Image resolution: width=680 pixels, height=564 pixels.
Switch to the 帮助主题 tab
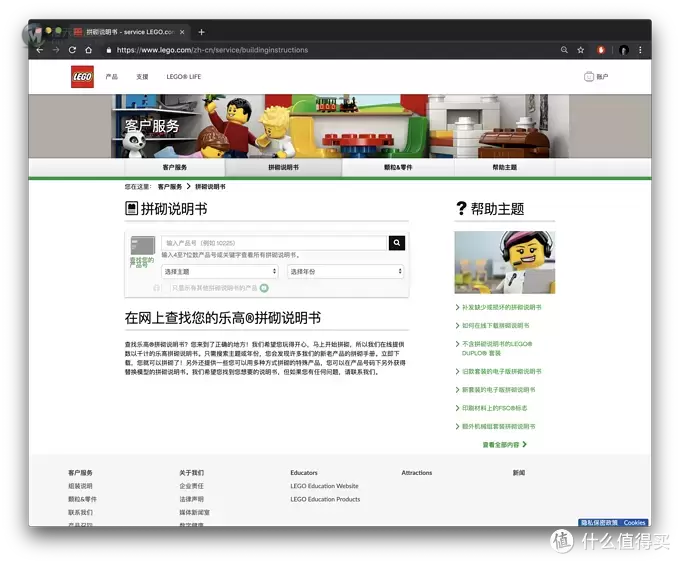[505, 167]
